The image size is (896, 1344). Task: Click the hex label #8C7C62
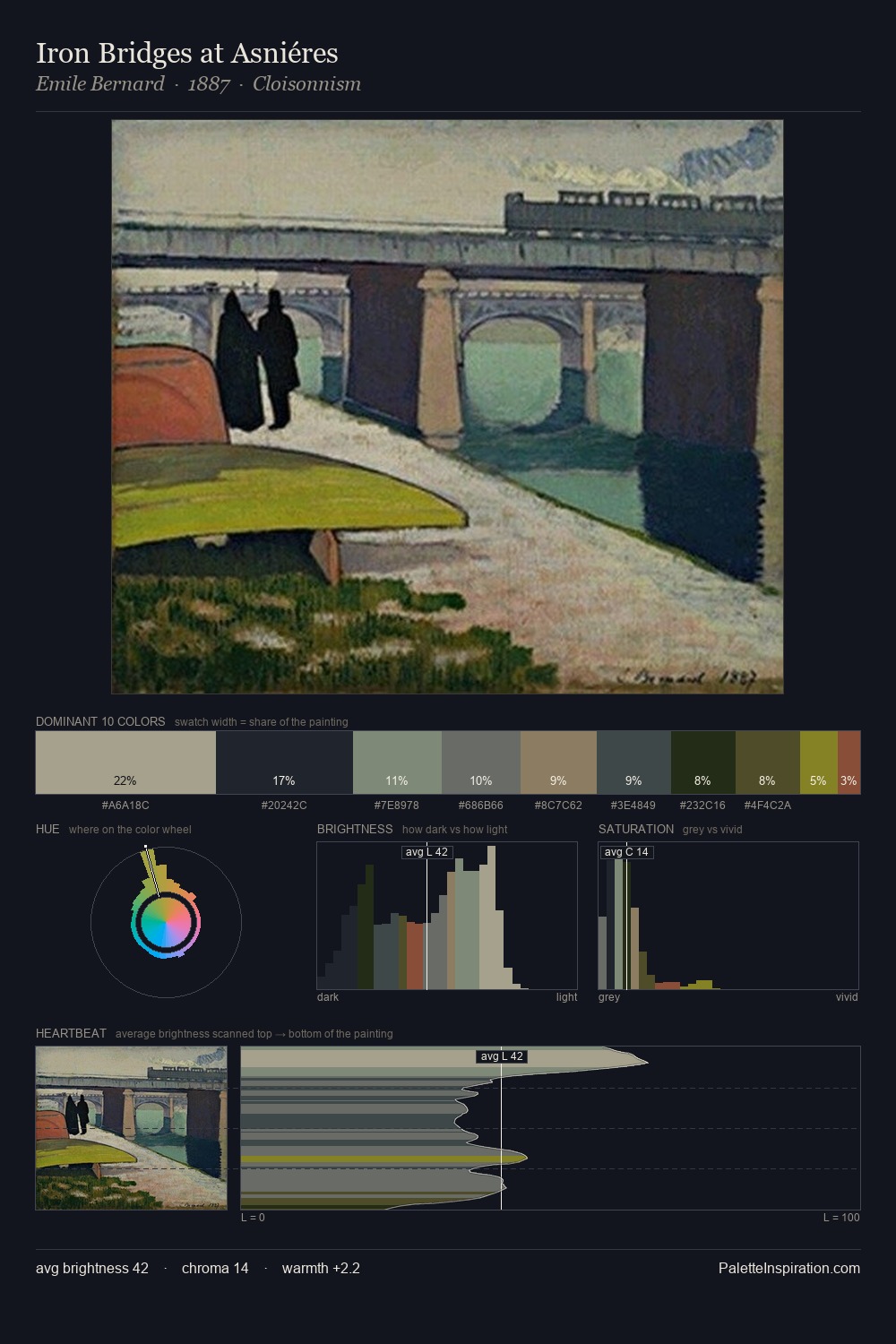[x=558, y=805]
